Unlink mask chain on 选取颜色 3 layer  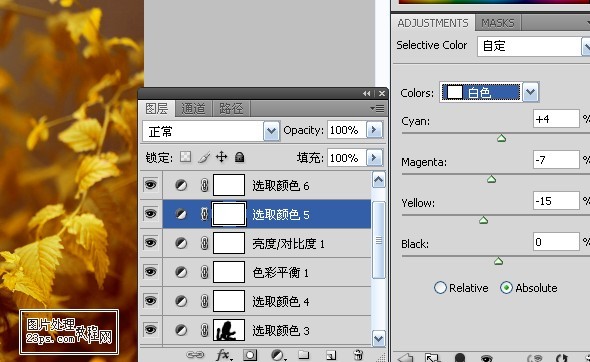click(x=204, y=330)
